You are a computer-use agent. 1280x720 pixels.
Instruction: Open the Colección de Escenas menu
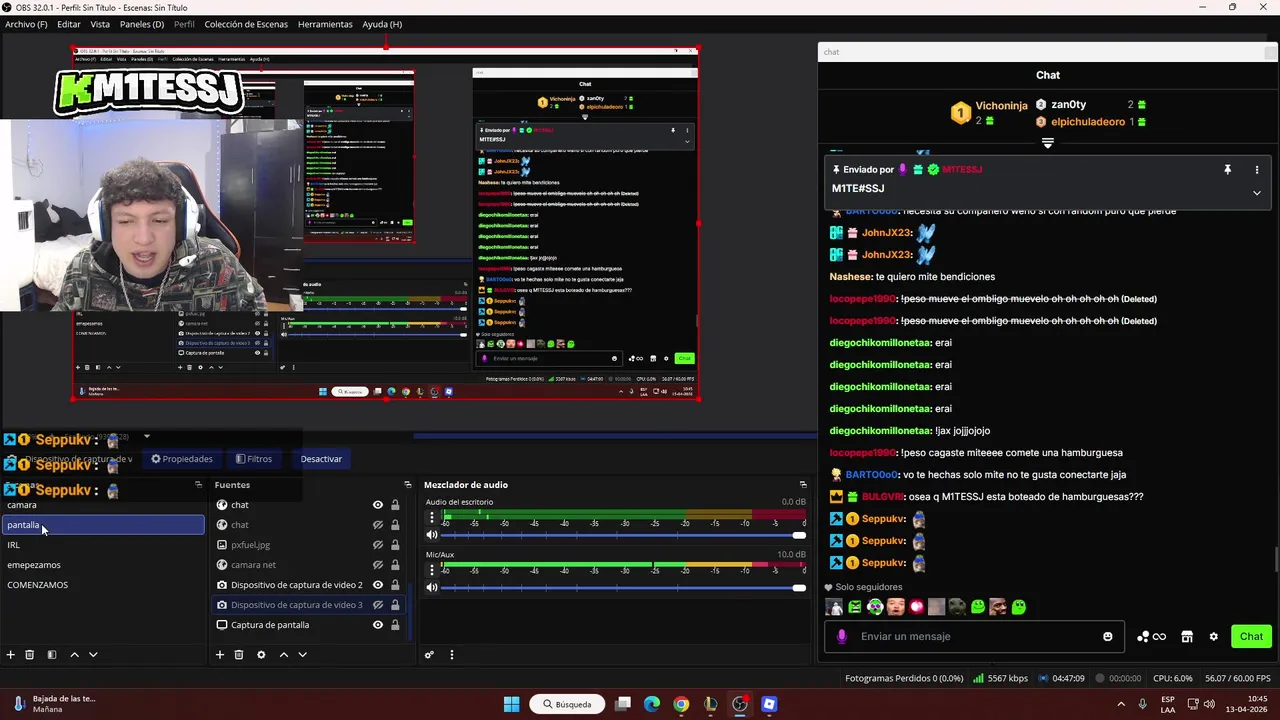(246, 24)
